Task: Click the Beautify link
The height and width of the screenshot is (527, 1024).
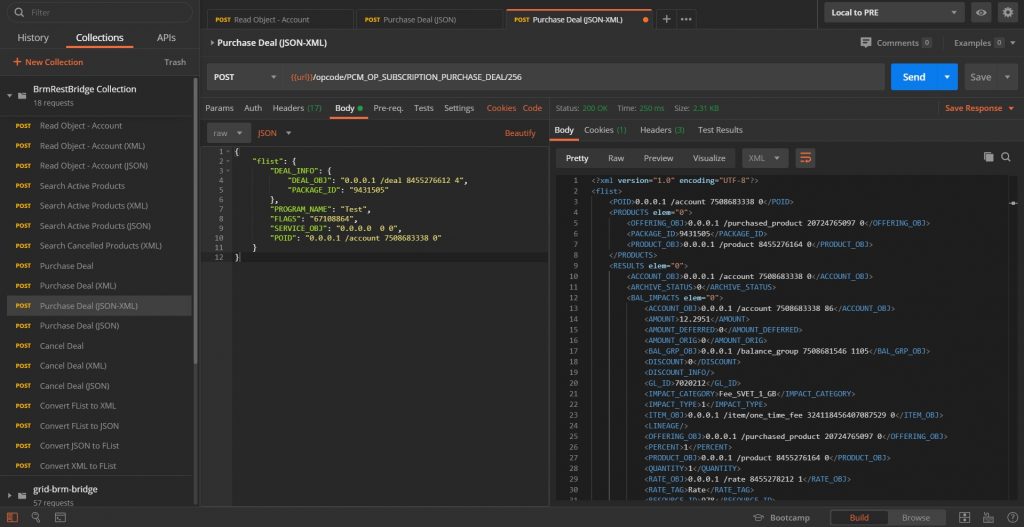Action: (x=520, y=133)
